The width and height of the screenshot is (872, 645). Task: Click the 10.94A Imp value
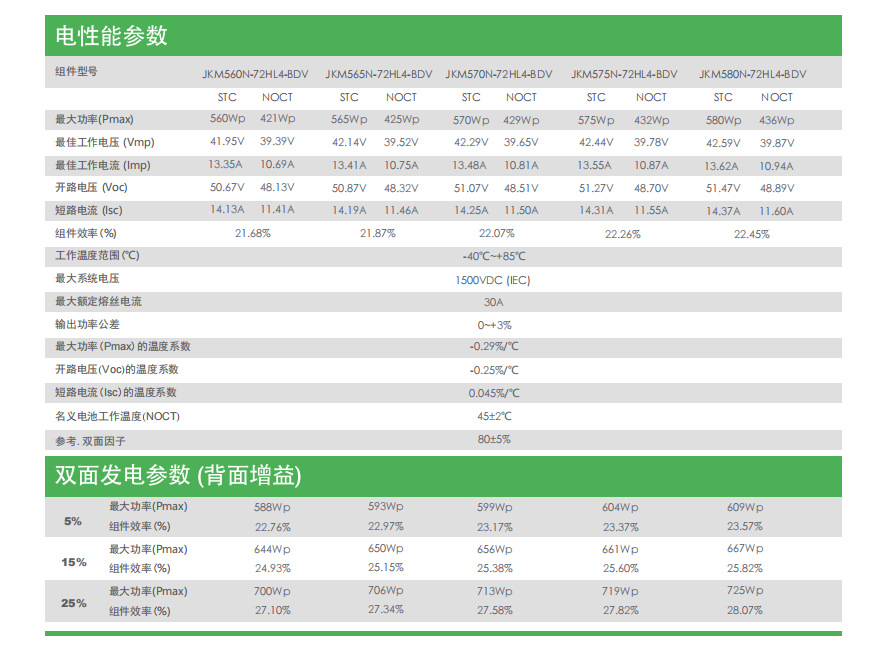tap(776, 166)
